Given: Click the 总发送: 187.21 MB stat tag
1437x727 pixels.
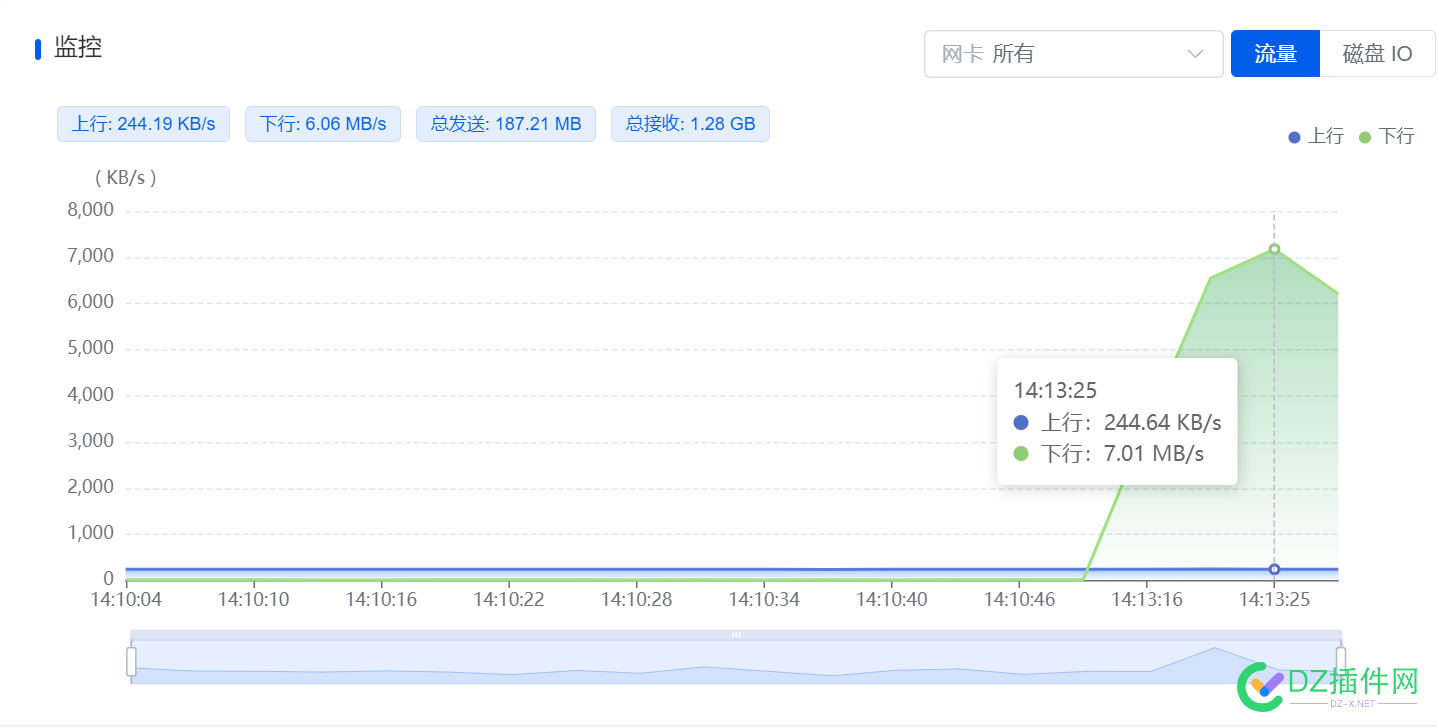Looking at the screenshot, I should [x=506, y=124].
